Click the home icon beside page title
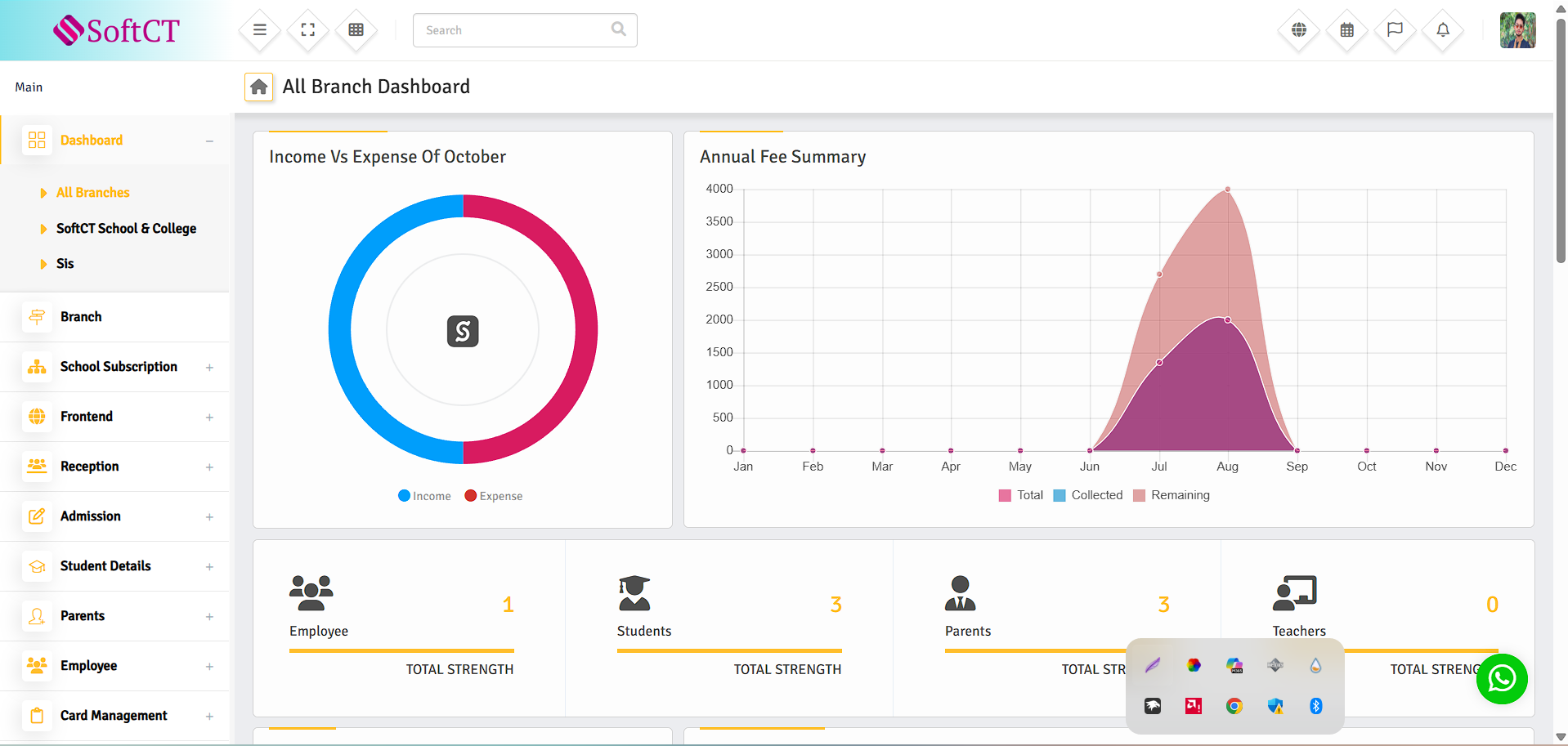1568x746 pixels. click(x=259, y=87)
